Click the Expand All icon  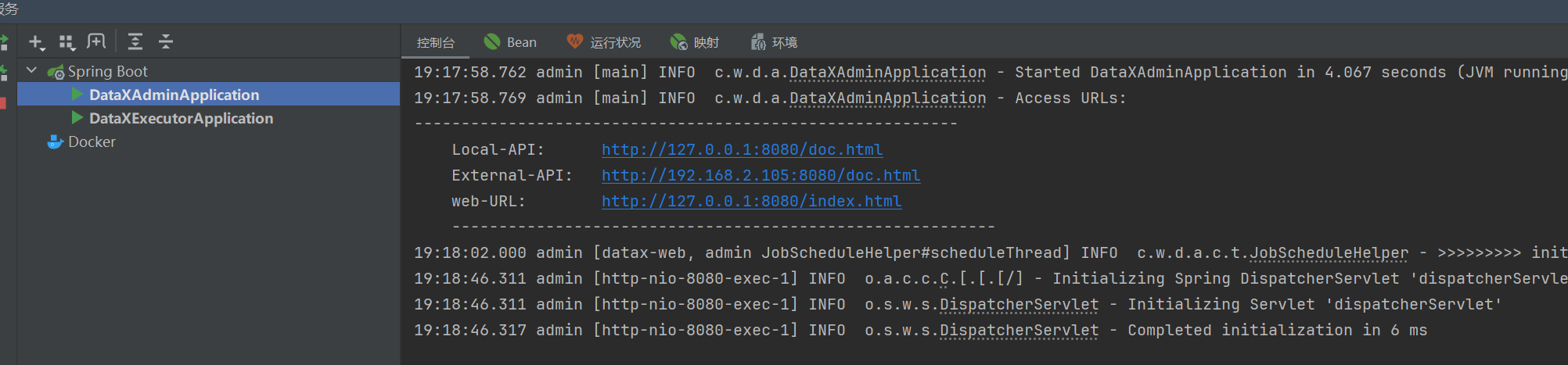tap(135, 41)
